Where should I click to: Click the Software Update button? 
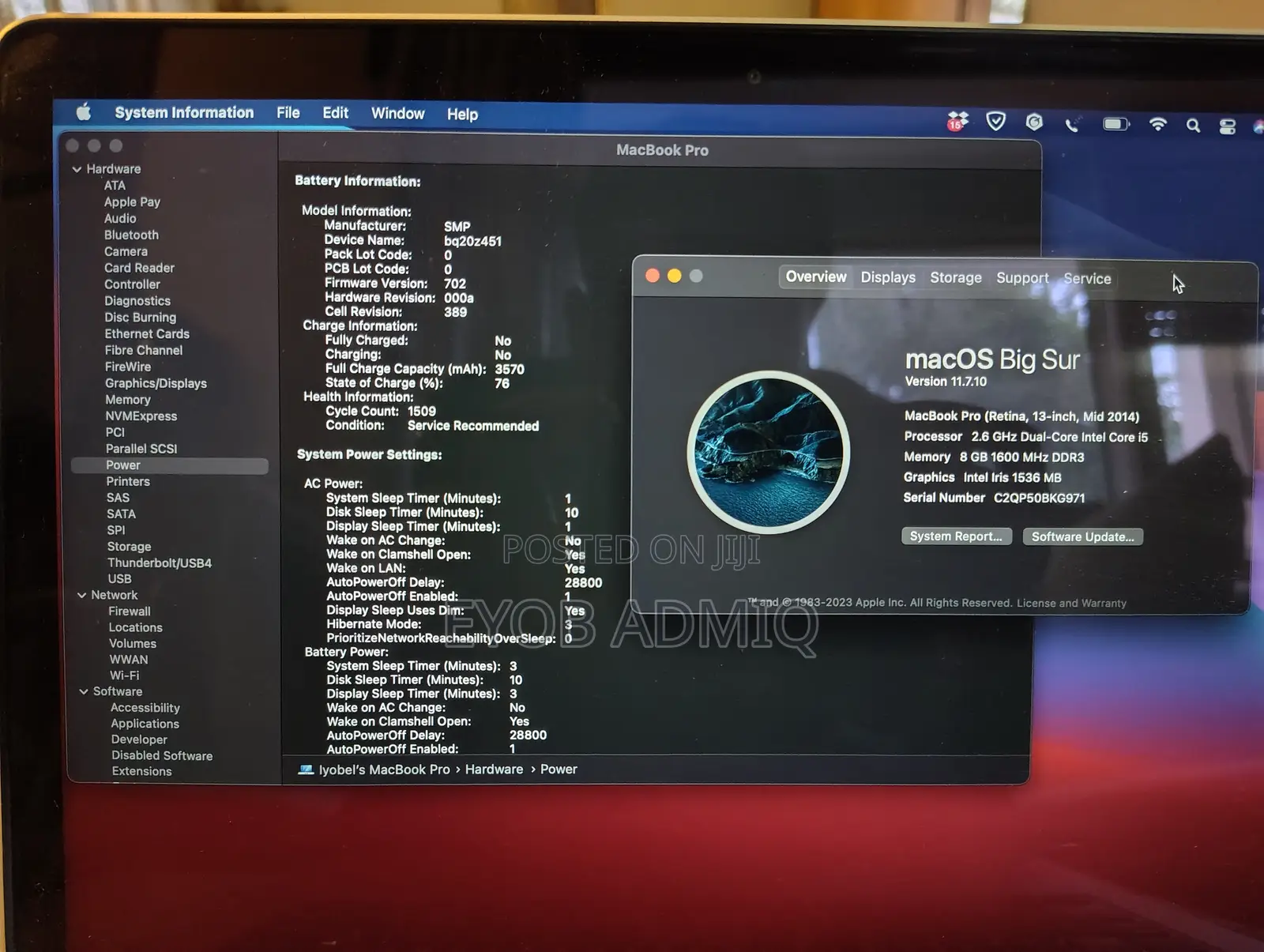[x=1082, y=537]
